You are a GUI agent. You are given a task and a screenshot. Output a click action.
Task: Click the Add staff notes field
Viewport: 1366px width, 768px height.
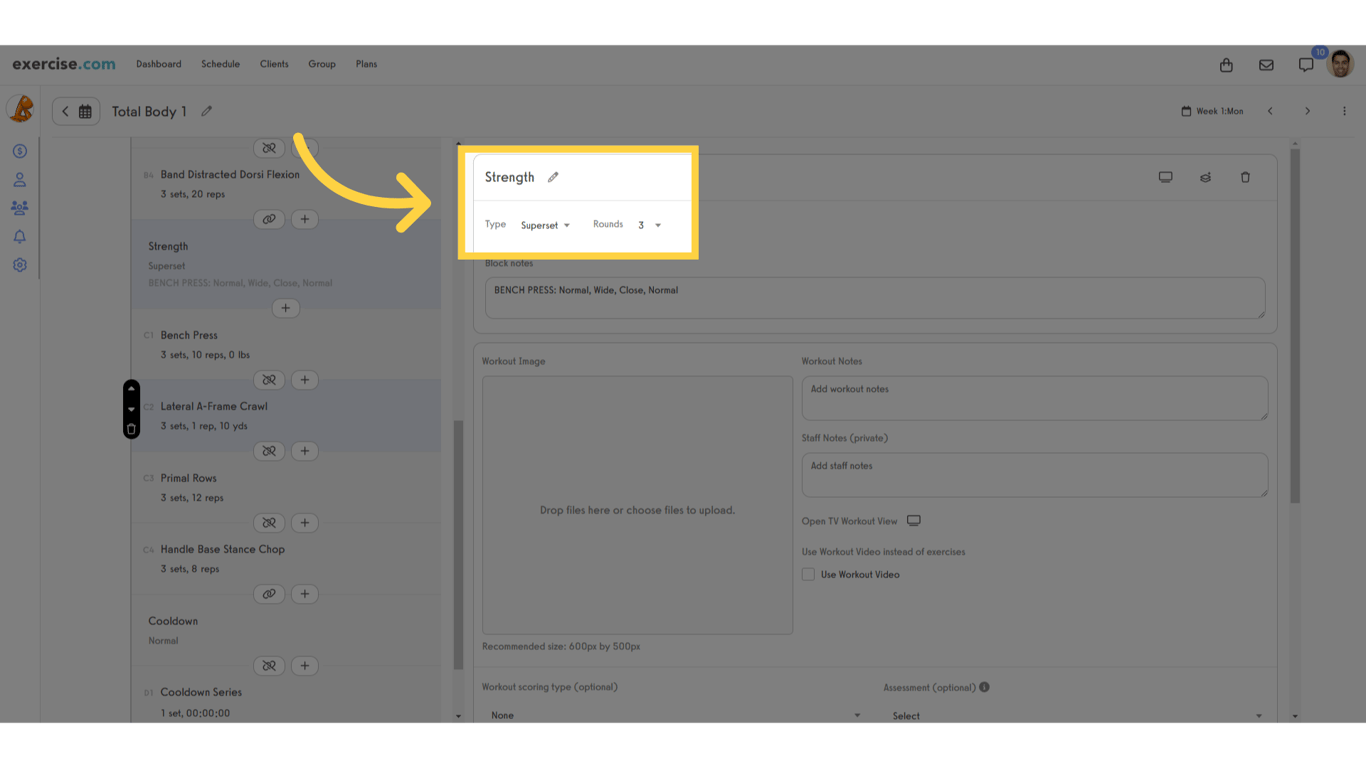[x=1035, y=475]
